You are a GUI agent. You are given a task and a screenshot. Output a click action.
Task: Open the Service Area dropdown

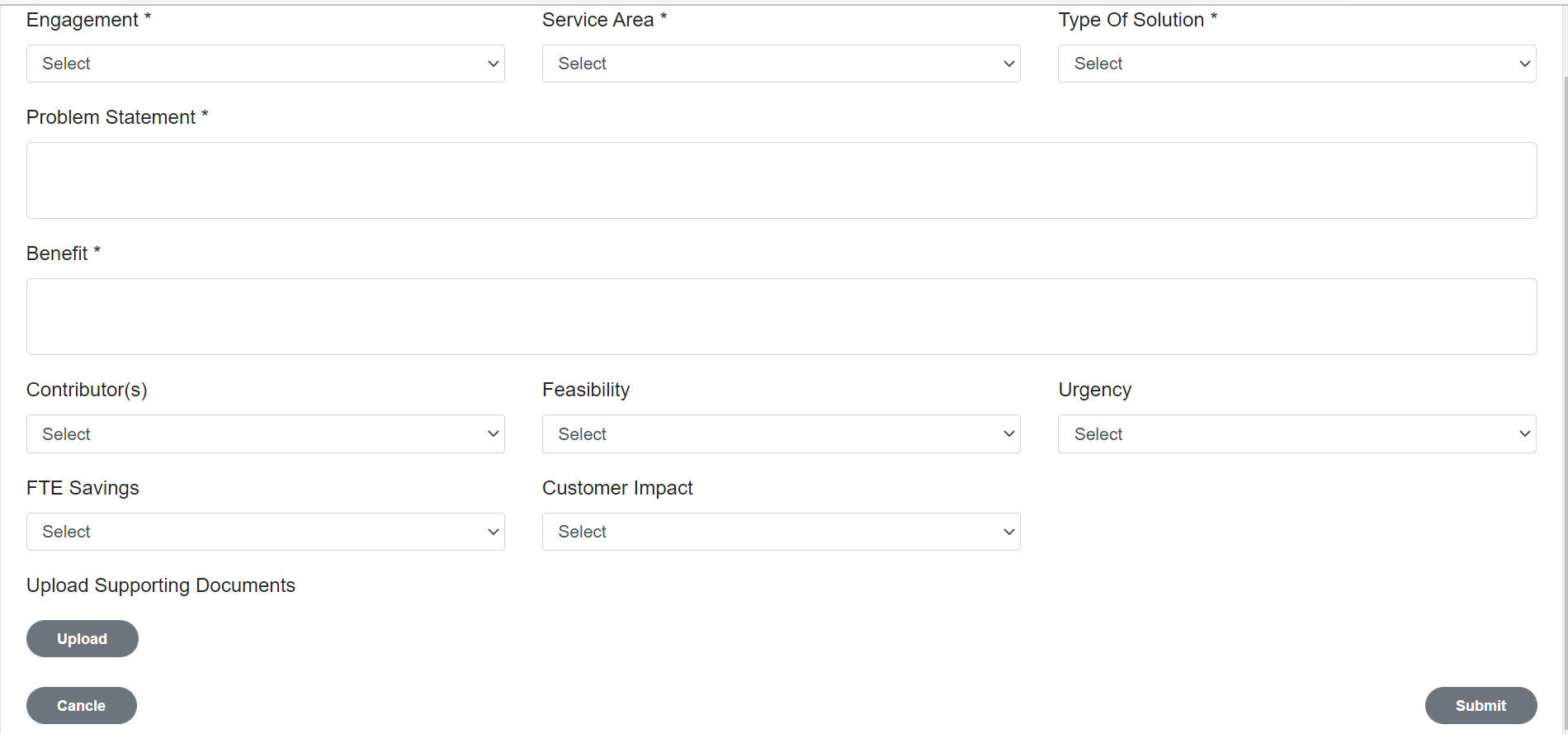[780, 64]
